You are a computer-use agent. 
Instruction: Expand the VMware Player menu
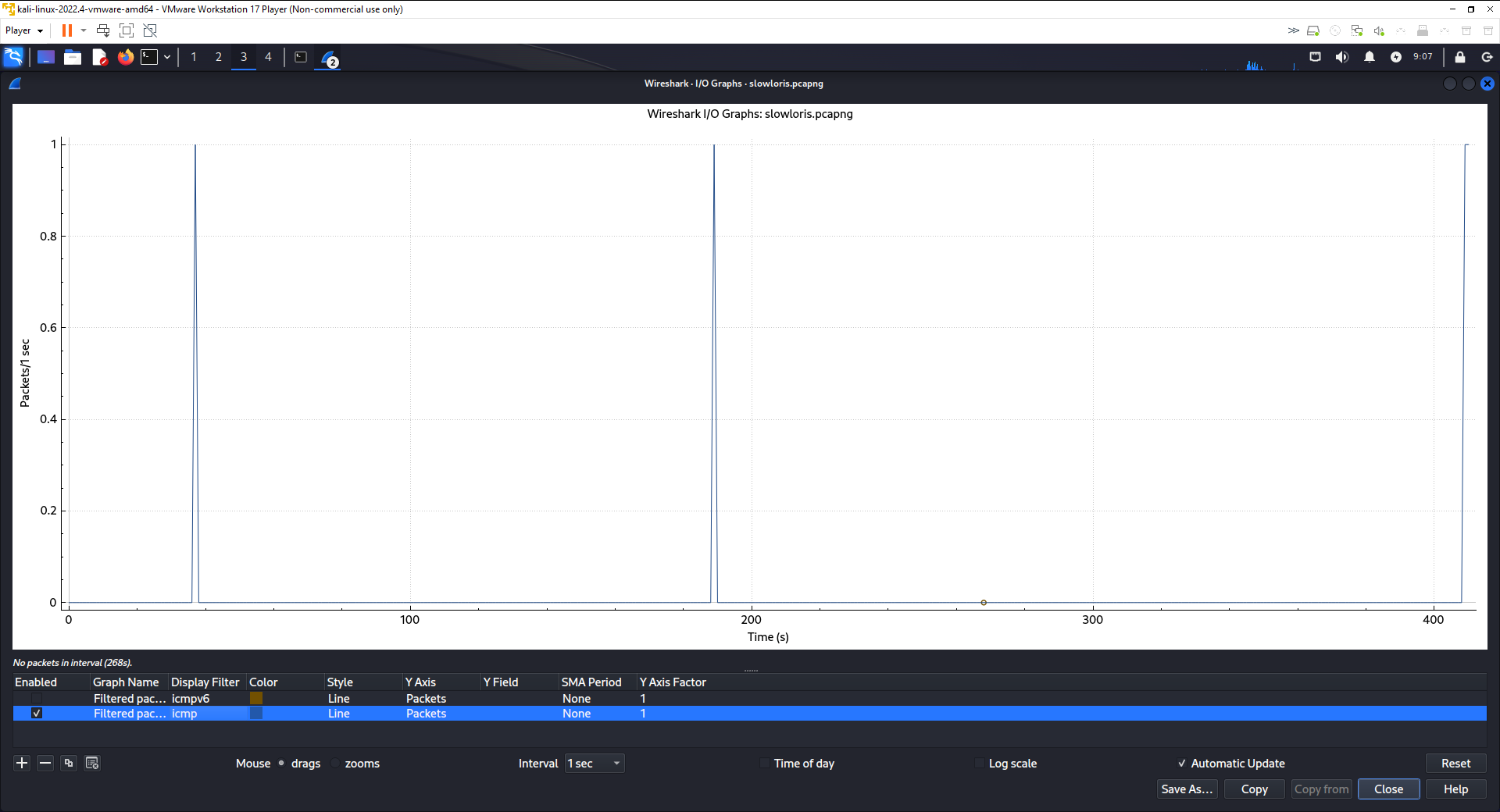tap(23, 30)
